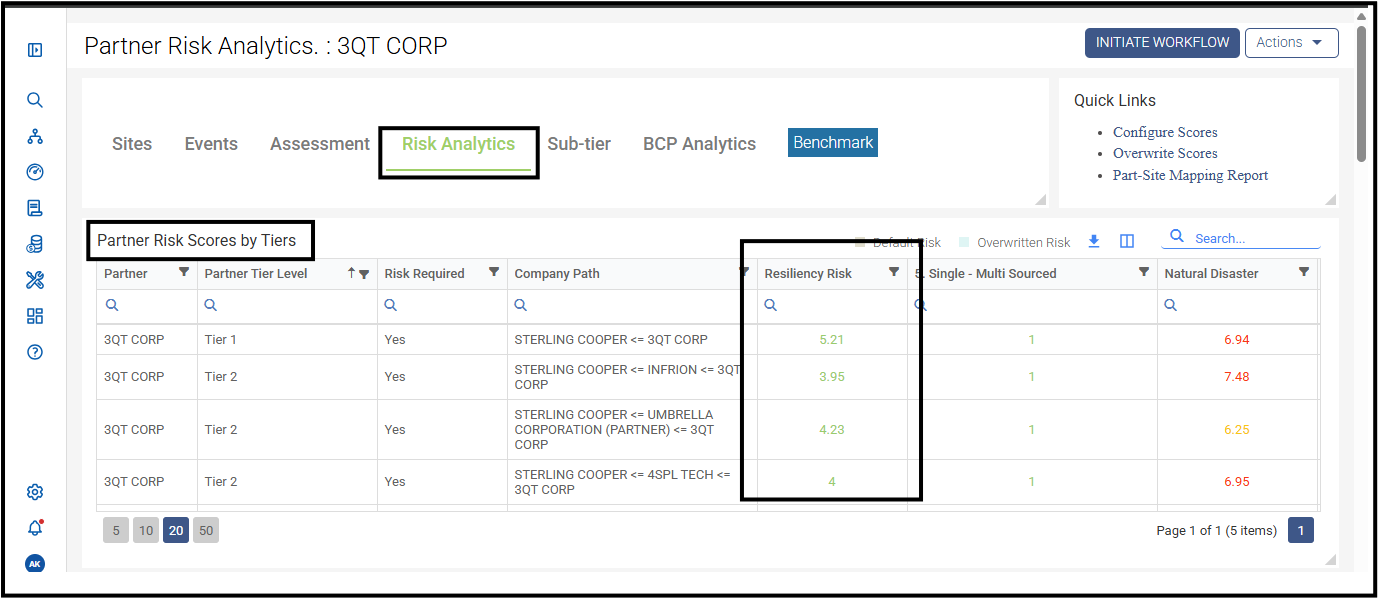Open the gauge dashboard icon in sidebar
The image size is (1378, 598).
coord(35,172)
